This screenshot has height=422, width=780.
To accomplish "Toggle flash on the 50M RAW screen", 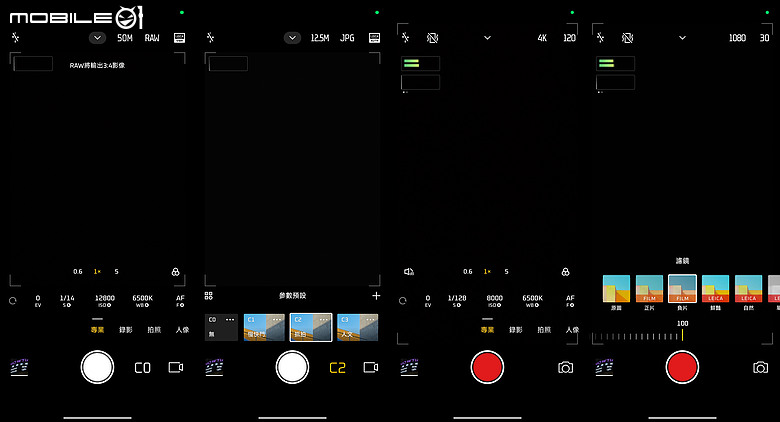I will 15,38.
